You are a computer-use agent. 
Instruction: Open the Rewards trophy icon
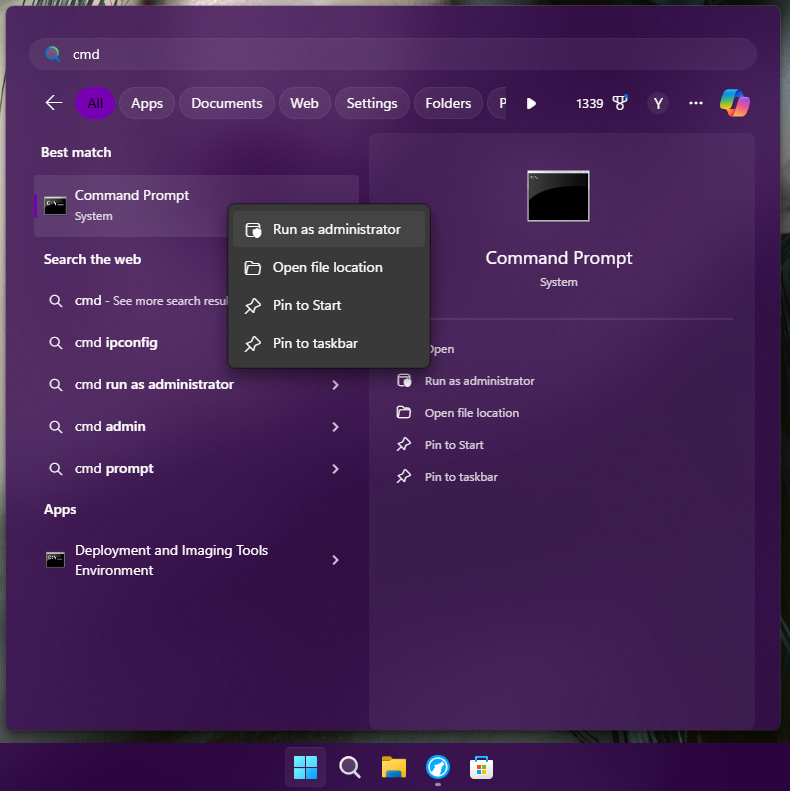click(x=619, y=103)
